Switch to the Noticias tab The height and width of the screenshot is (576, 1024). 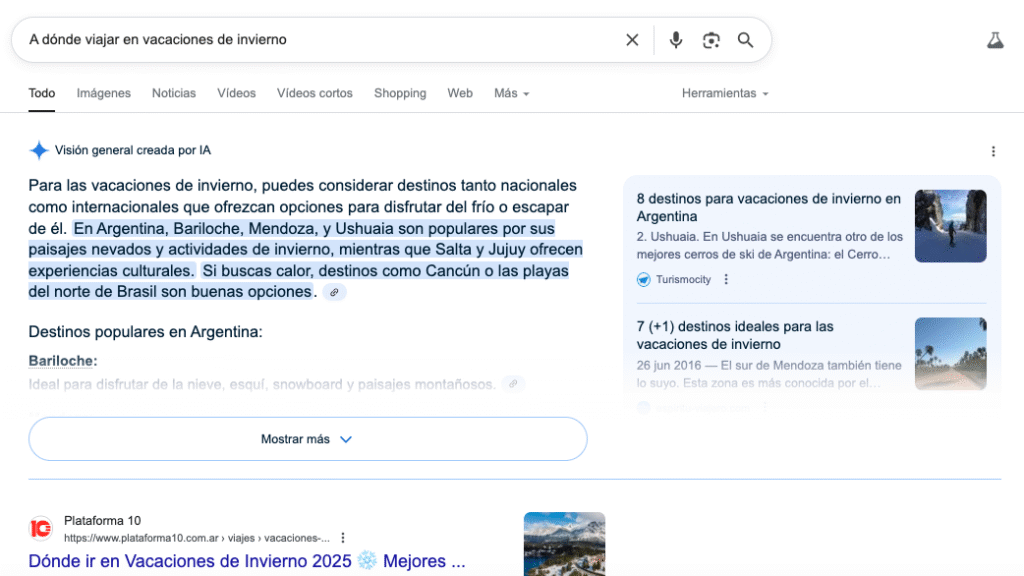[174, 93]
